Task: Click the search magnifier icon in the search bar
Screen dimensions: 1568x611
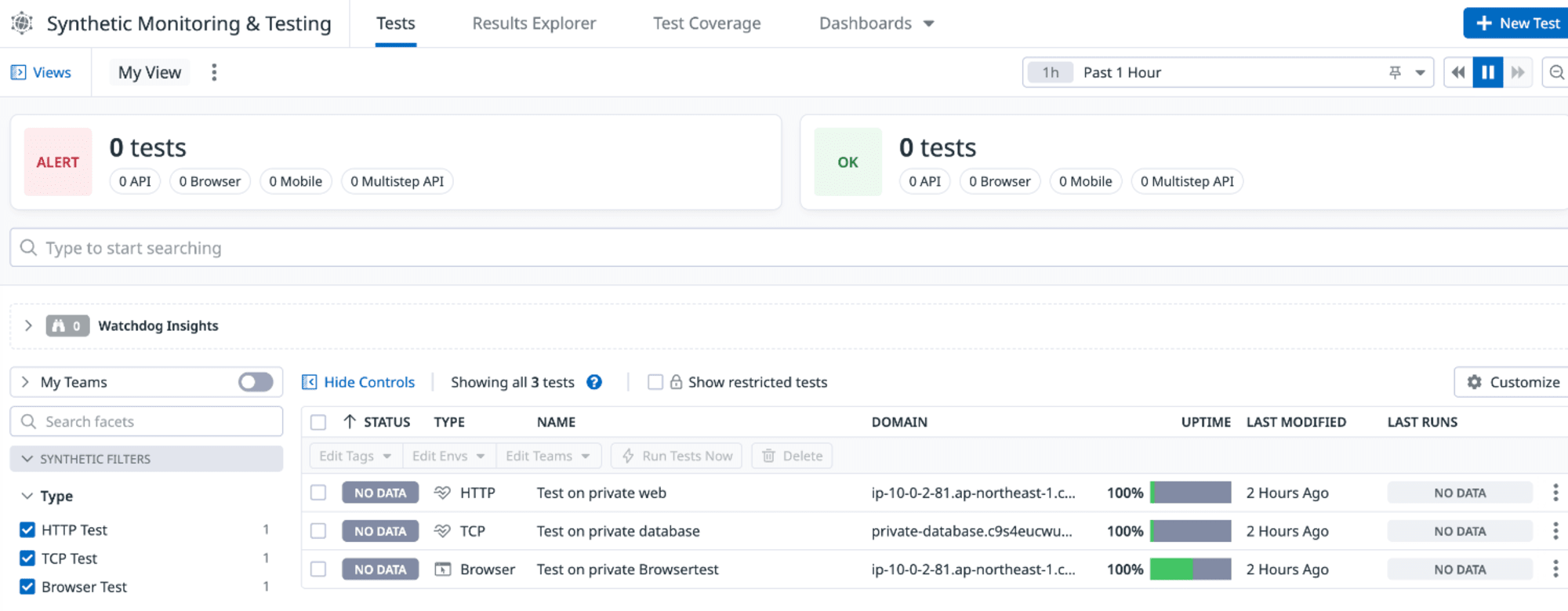Action: pyautogui.click(x=29, y=248)
